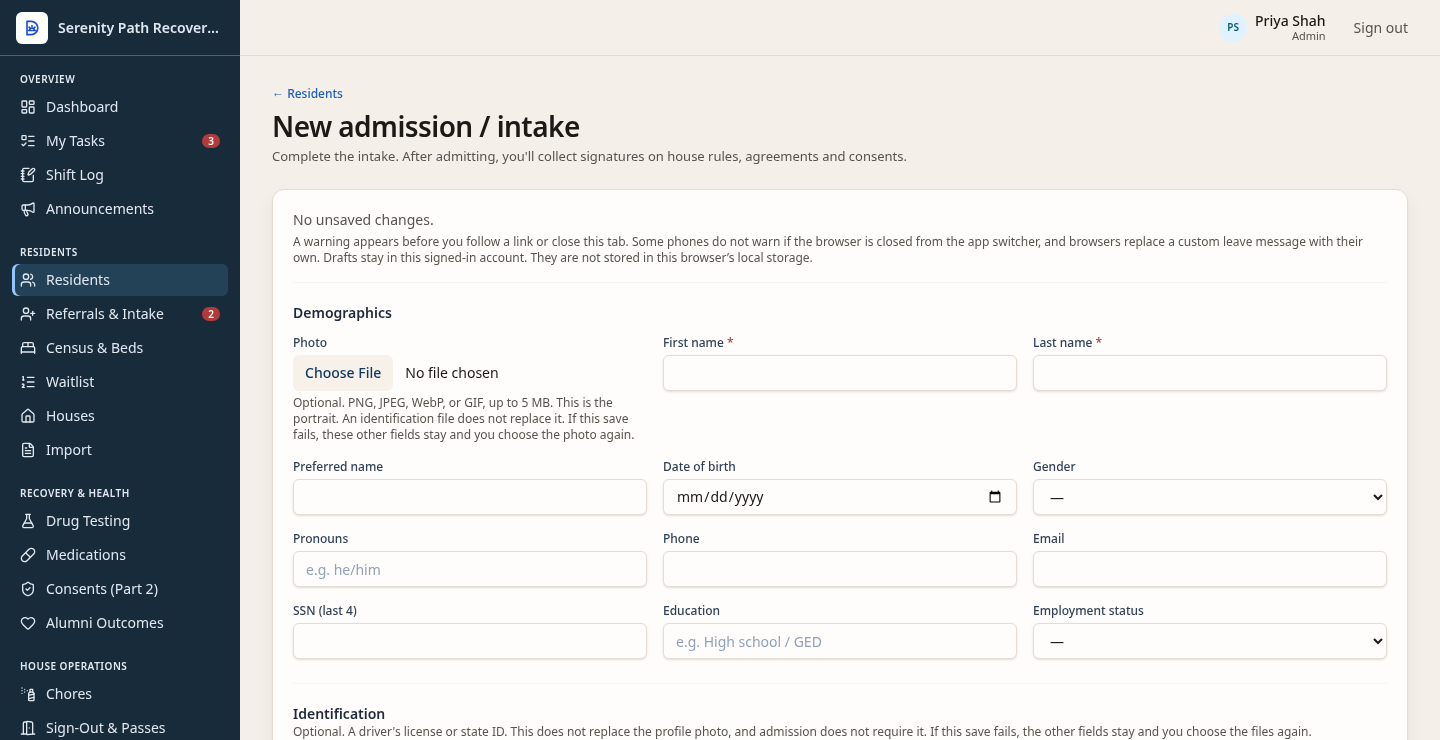Focus the Last name input field
The image size is (1440, 740).
pyautogui.click(x=1210, y=373)
